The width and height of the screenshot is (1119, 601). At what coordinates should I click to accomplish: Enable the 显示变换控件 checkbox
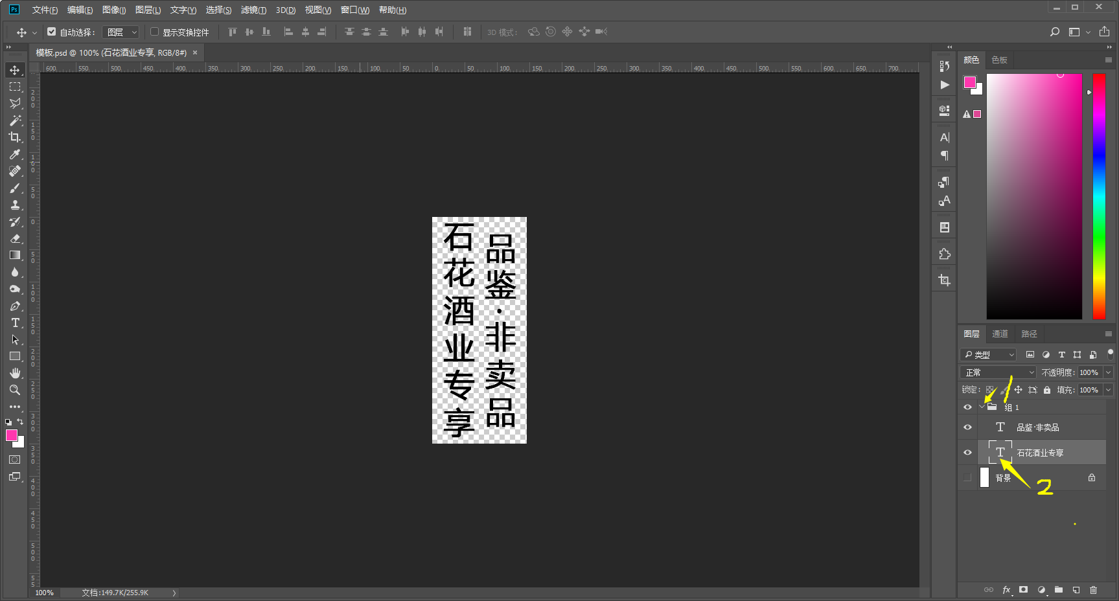[x=154, y=32]
